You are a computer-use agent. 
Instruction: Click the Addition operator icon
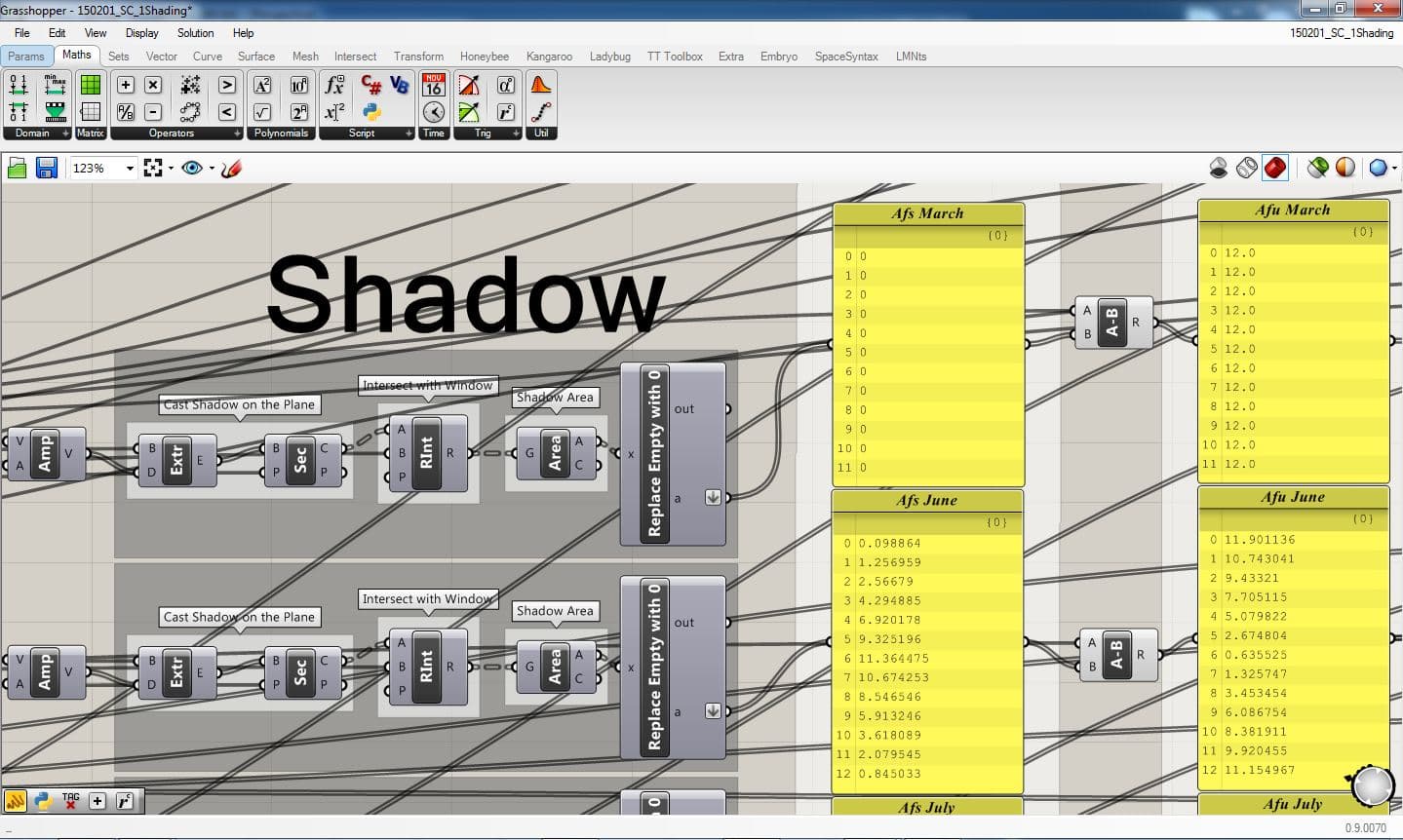click(x=126, y=86)
